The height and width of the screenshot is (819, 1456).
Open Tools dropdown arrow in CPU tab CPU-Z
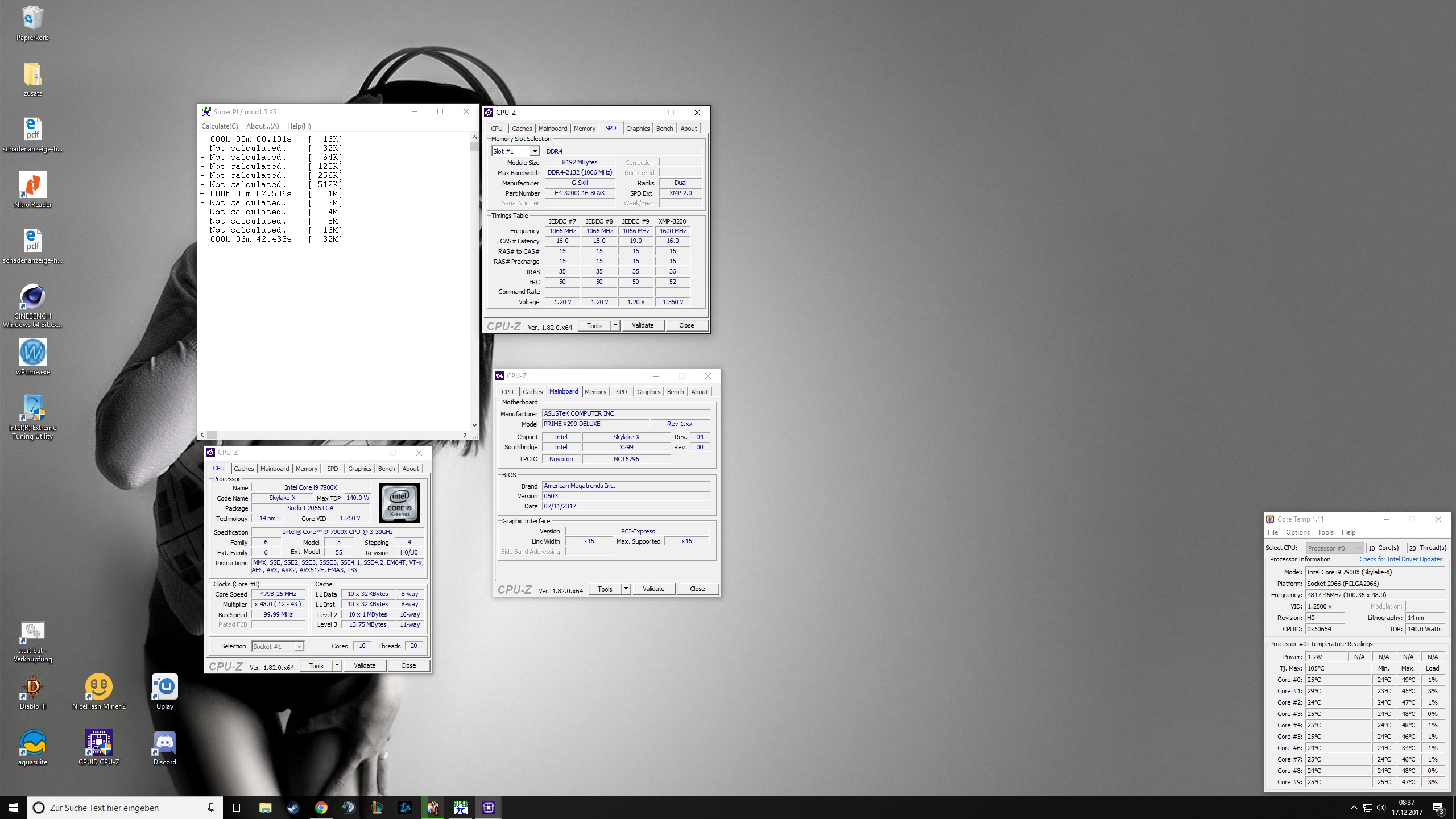337,665
